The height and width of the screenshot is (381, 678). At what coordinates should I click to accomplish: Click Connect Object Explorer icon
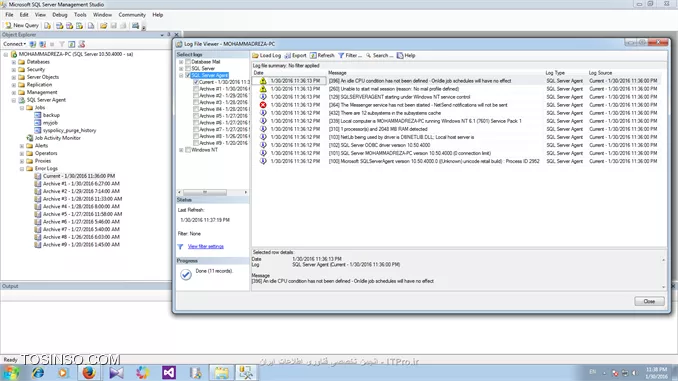pyautogui.click(x=33, y=44)
